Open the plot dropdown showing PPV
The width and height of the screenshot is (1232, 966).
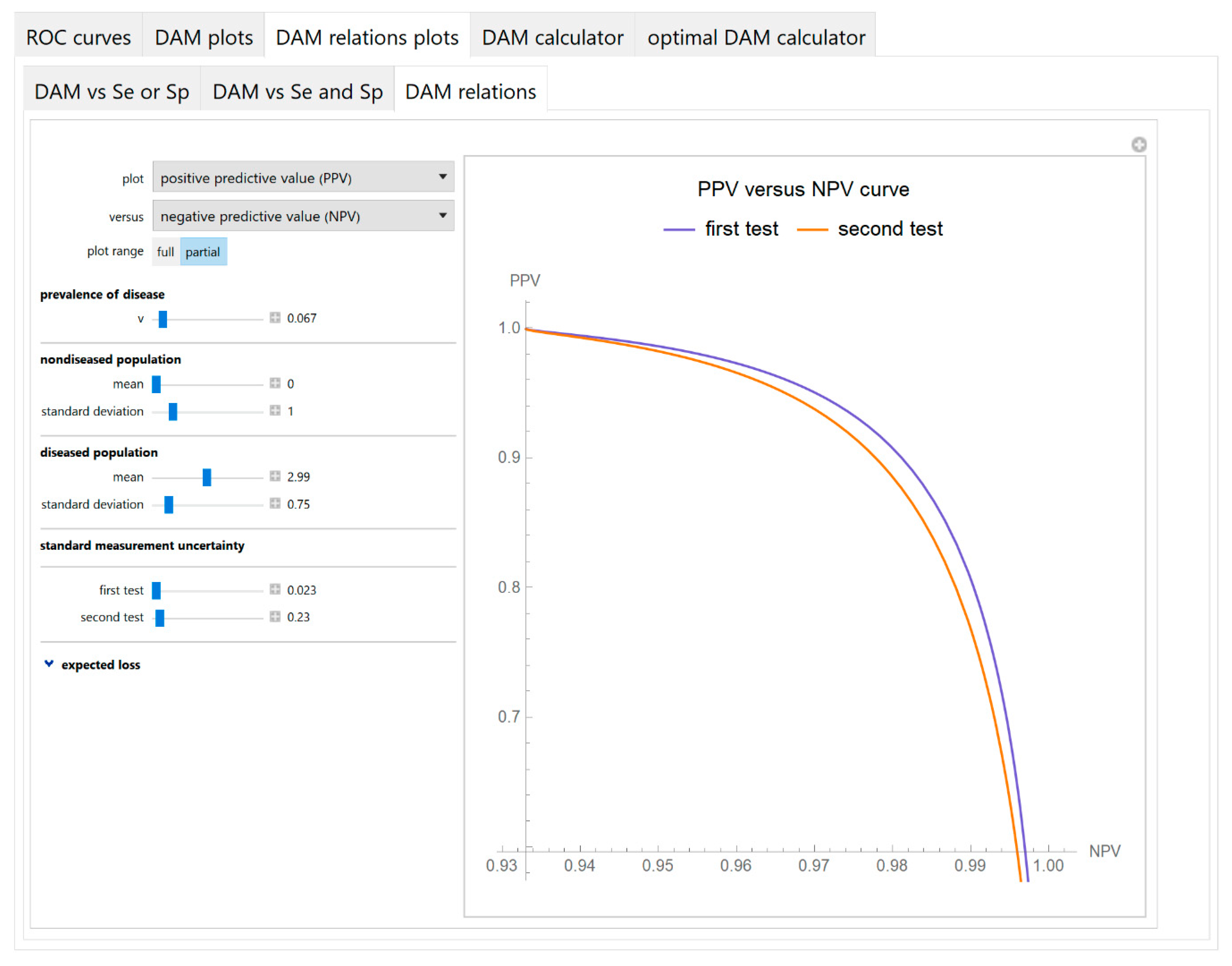tap(303, 178)
